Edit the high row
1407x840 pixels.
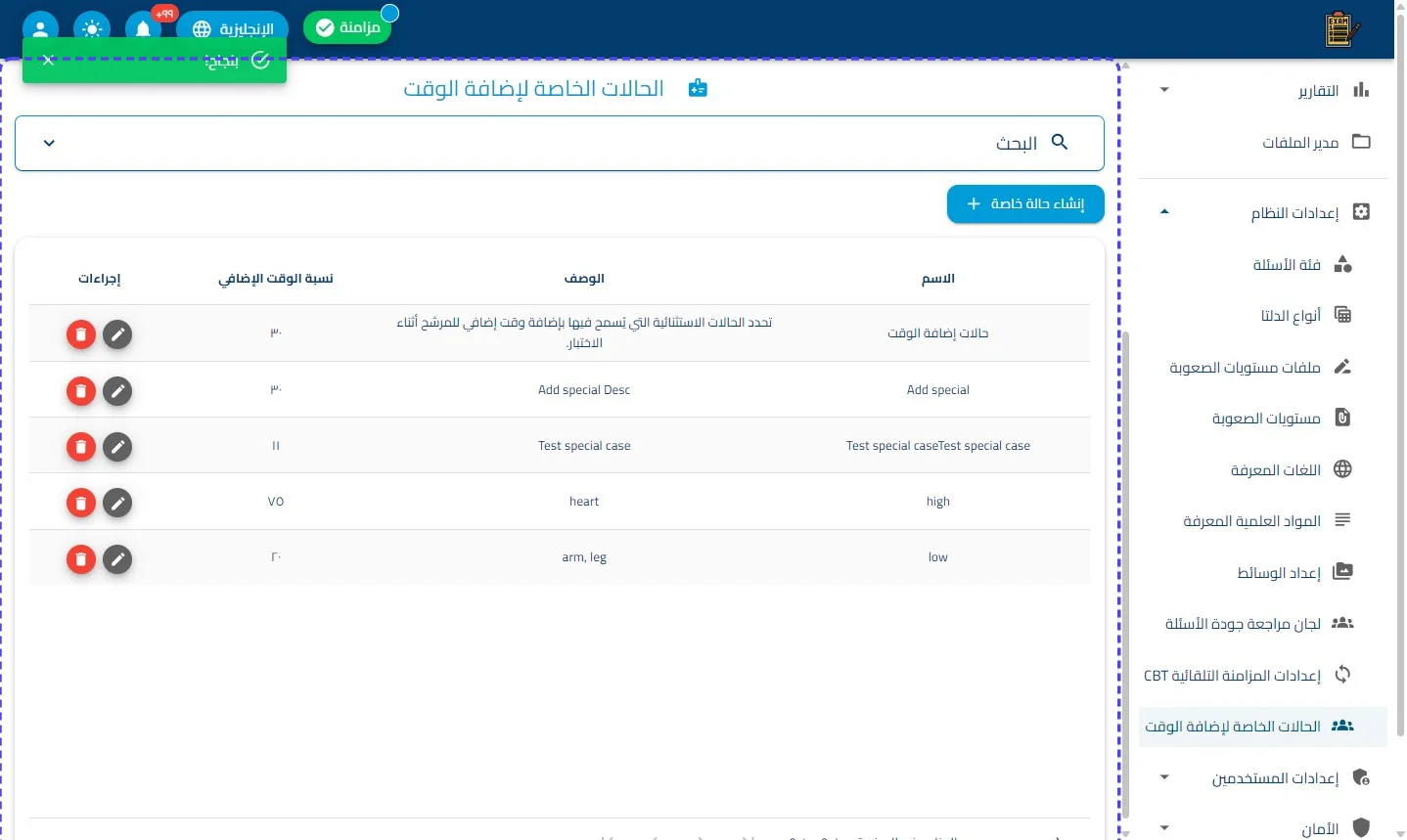[x=117, y=503]
